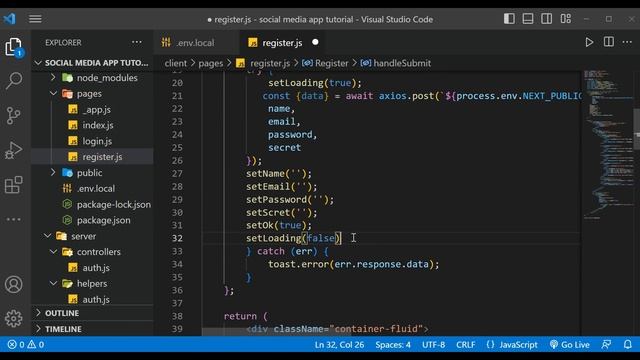Toggle the primary side bar layout

tap(509, 19)
